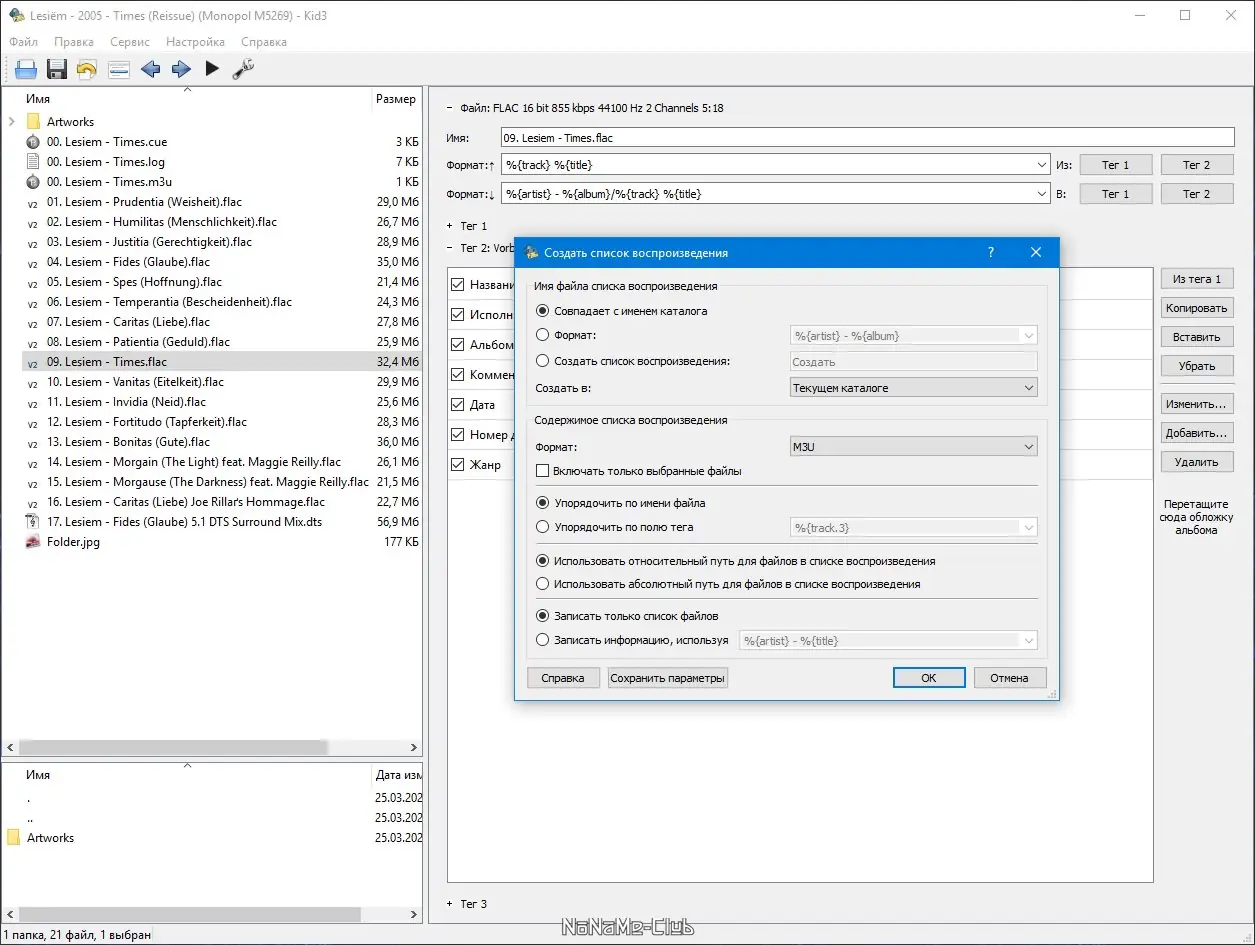1255x945 pixels.
Task: Select 'Упорядочить по имени файла' radio
Action: tap(543, 503)
